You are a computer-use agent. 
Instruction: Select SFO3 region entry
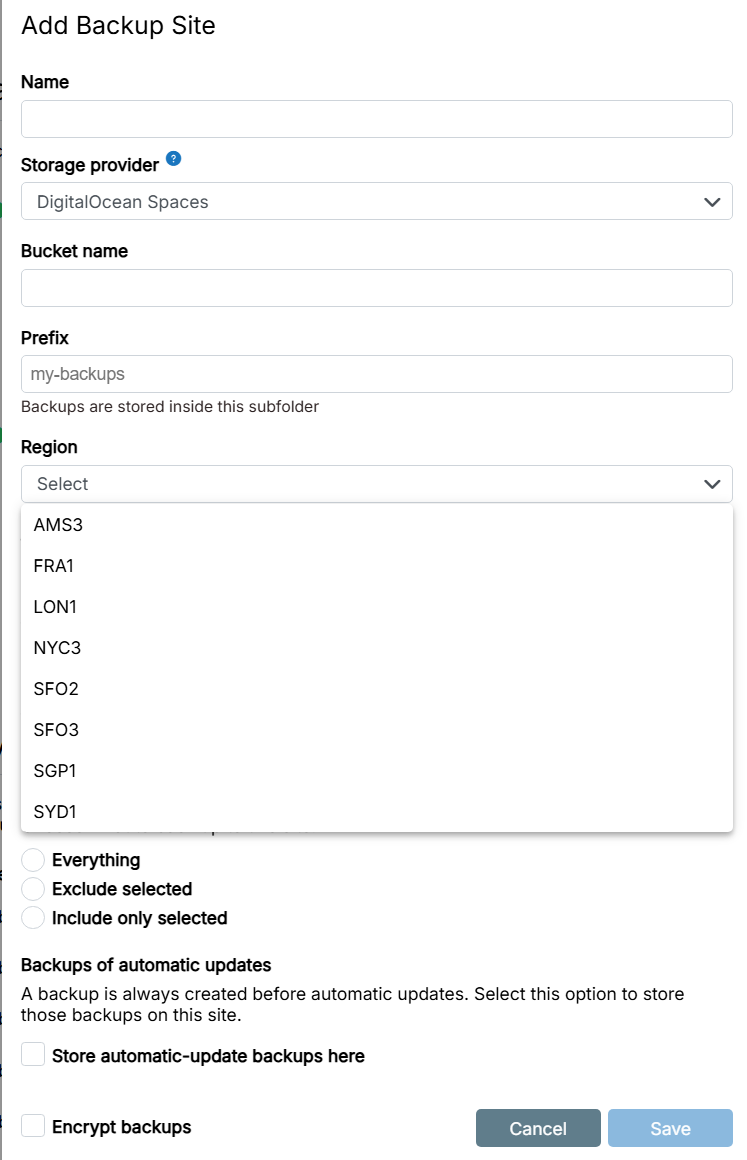pyautogui.click(x=56, y=730)
